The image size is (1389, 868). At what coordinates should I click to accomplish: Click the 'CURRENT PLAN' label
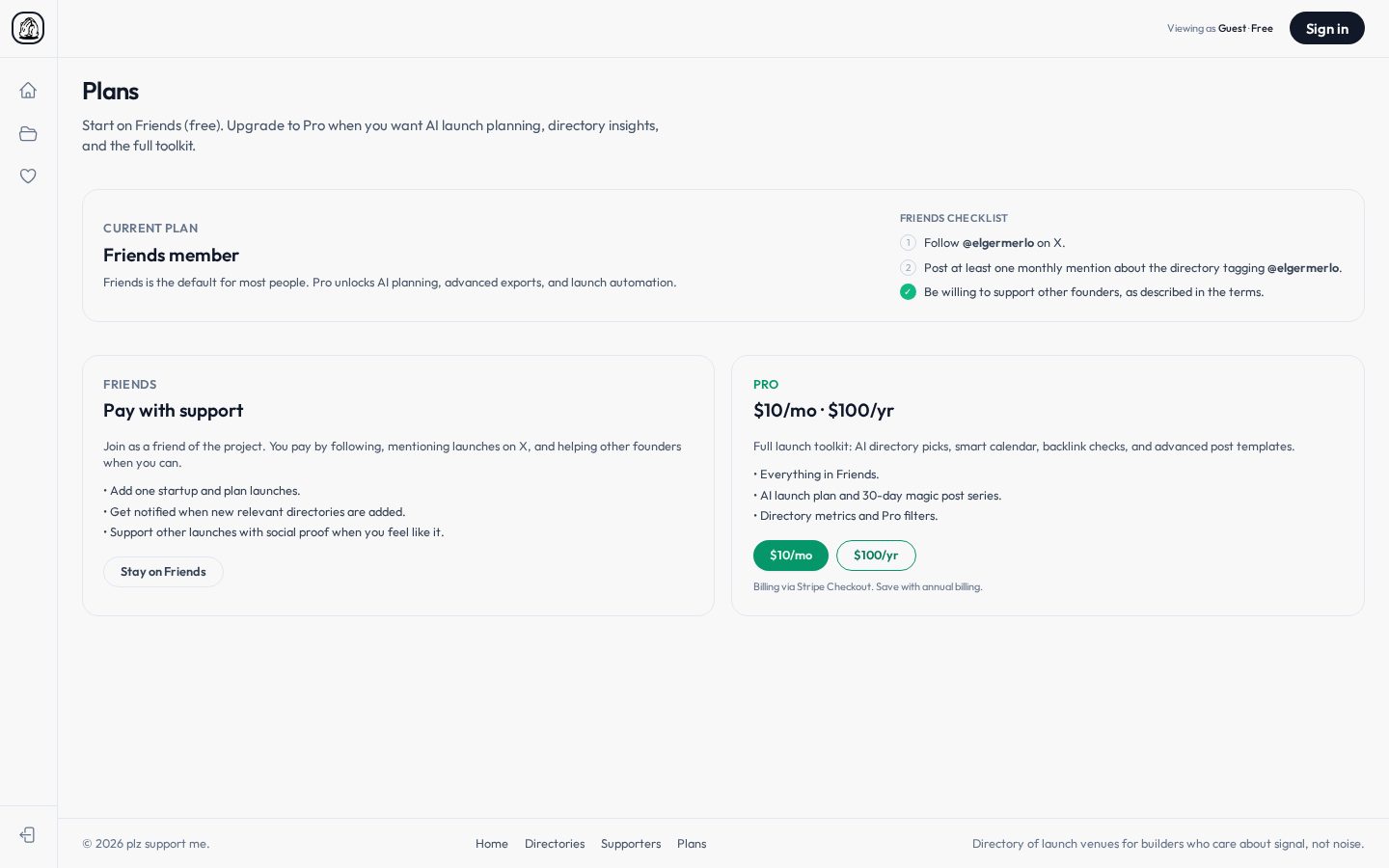(150, 229)
